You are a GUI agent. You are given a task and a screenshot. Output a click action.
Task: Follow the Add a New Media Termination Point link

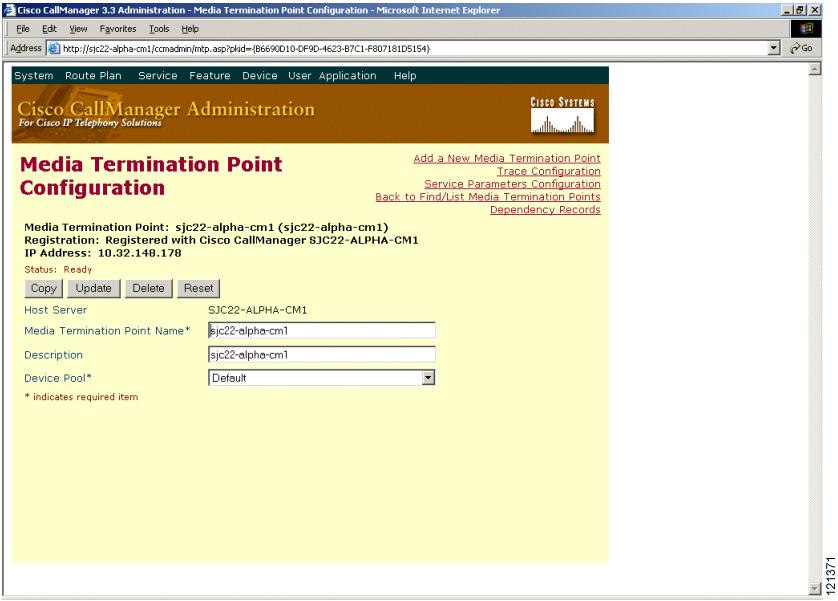tap(507, 158)
